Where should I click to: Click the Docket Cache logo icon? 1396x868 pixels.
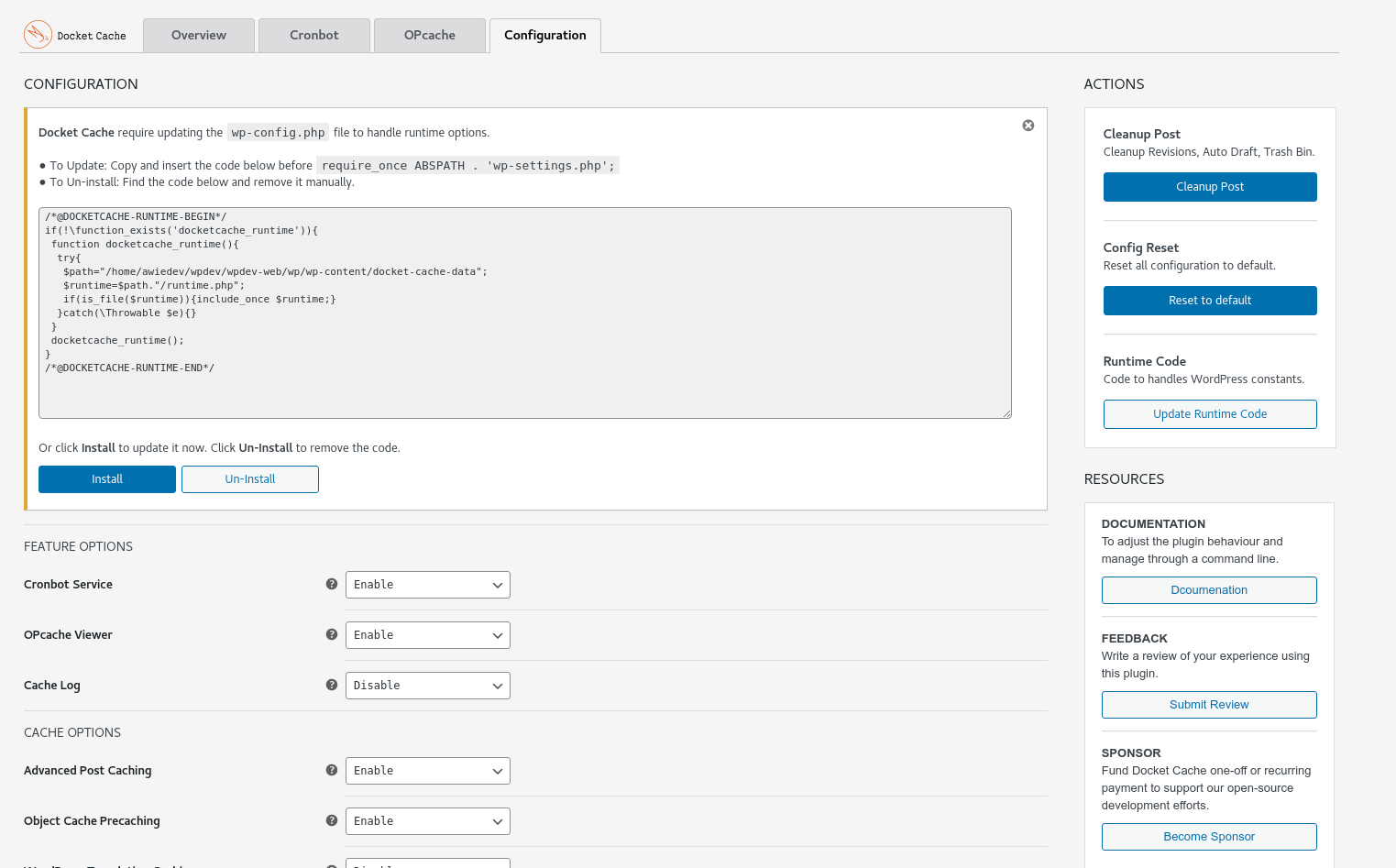coord(38,34)
